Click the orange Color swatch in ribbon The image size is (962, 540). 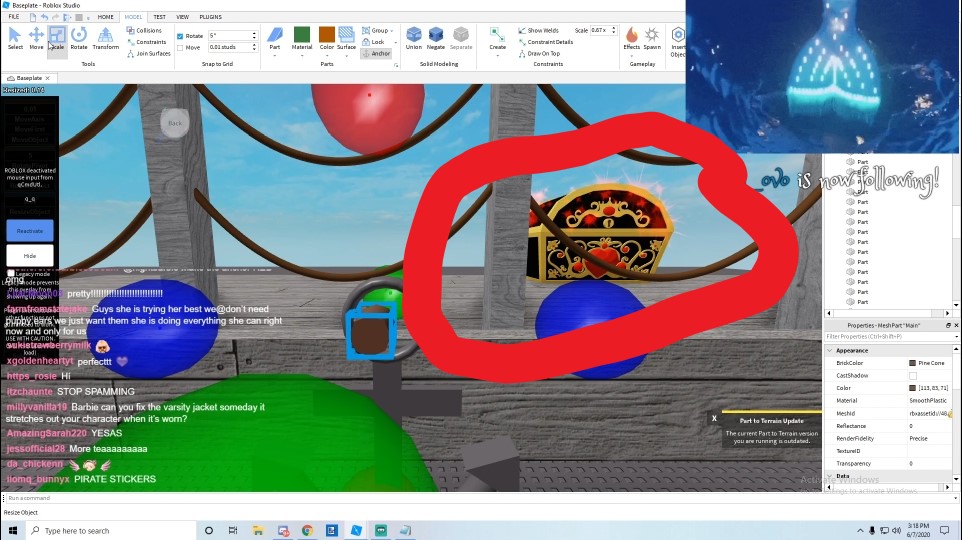326,34
